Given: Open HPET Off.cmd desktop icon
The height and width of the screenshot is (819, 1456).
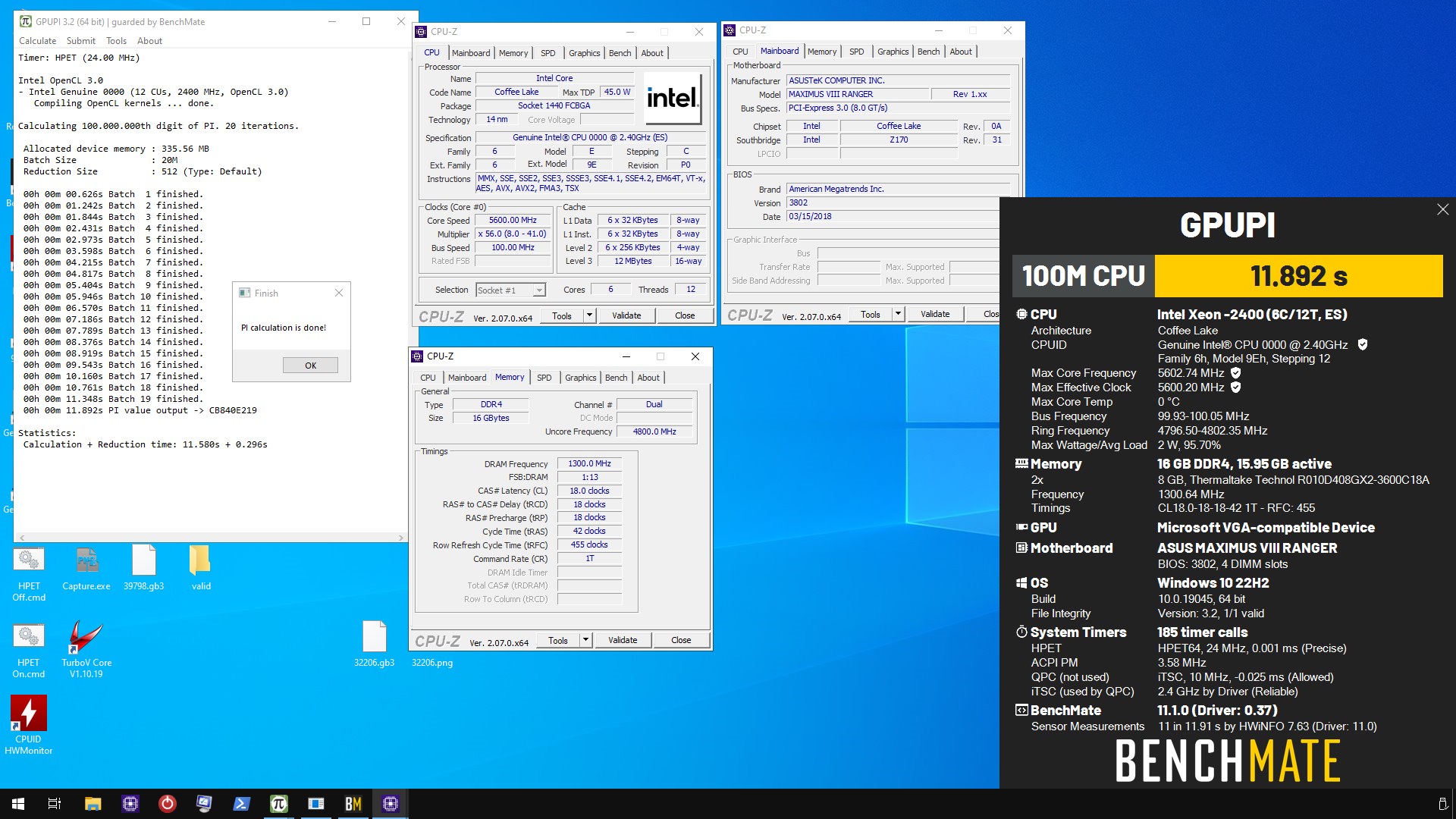Looking at the screenshot, I should click(29, 574).
